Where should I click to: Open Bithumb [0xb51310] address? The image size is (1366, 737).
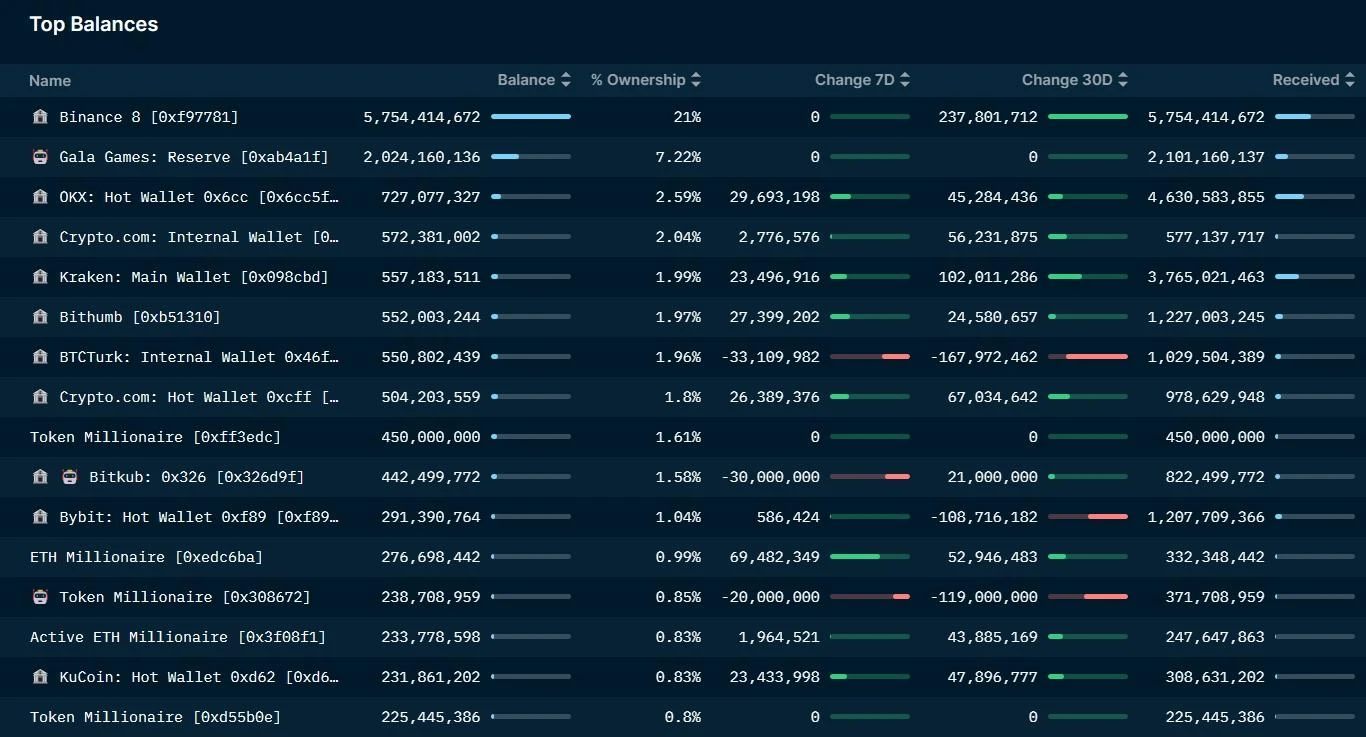click(x=140, y=317)
